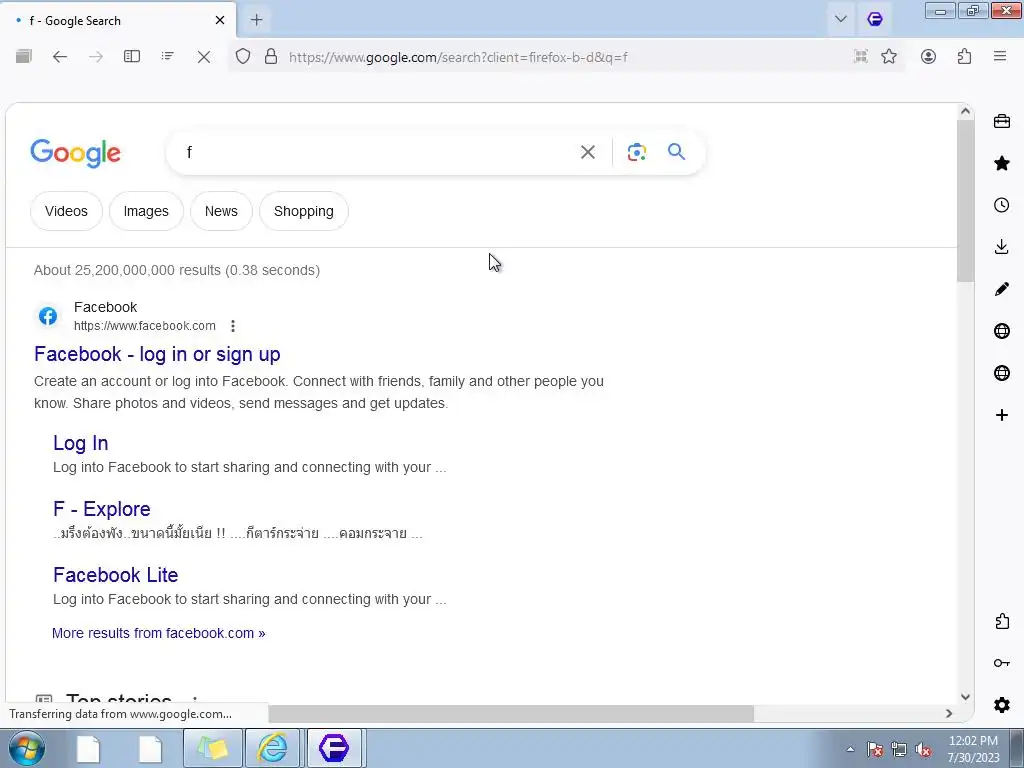This screenshot has width=1024, height=768.
Task: Click the scroll up arrow
Action: [x=965, y=112]
